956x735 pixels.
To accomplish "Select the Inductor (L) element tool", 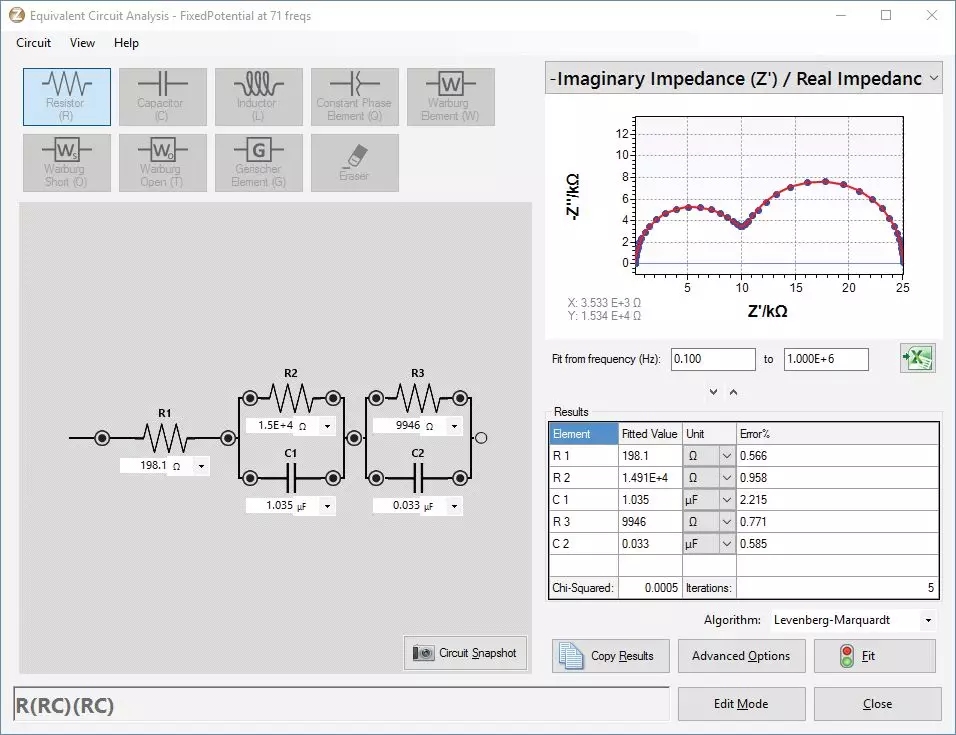I will pos(258,97).
